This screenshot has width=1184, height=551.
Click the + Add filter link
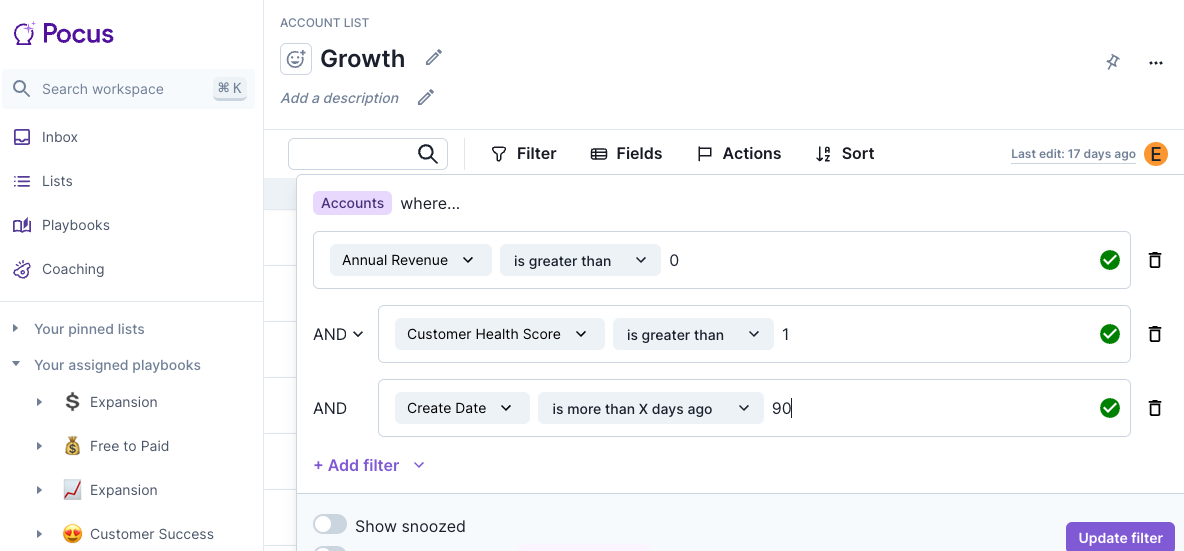tap(356, 465)
